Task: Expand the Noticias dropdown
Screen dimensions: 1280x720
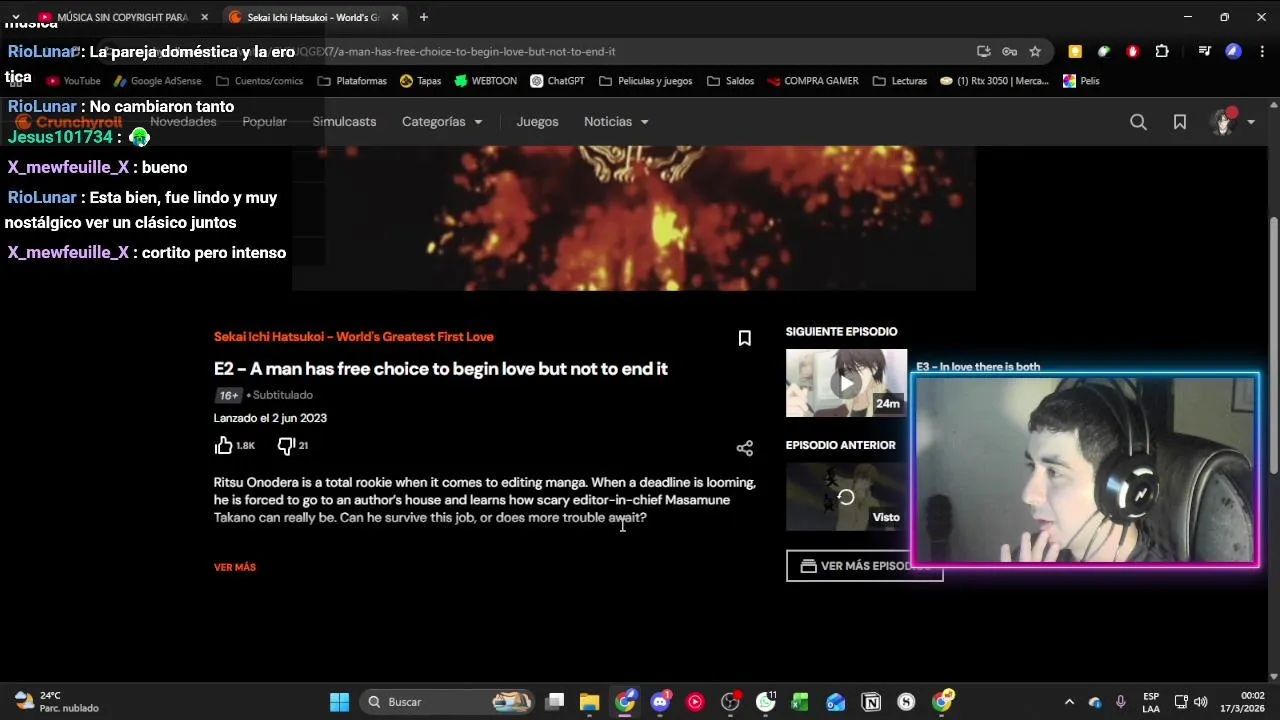Action: tap(616, 122)
